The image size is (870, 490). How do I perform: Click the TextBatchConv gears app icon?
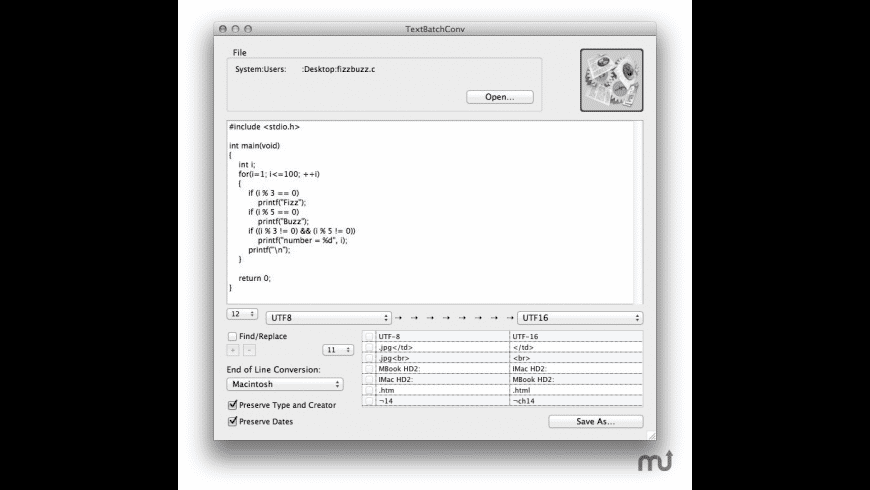pyautogui.click(x=611, y=80)
